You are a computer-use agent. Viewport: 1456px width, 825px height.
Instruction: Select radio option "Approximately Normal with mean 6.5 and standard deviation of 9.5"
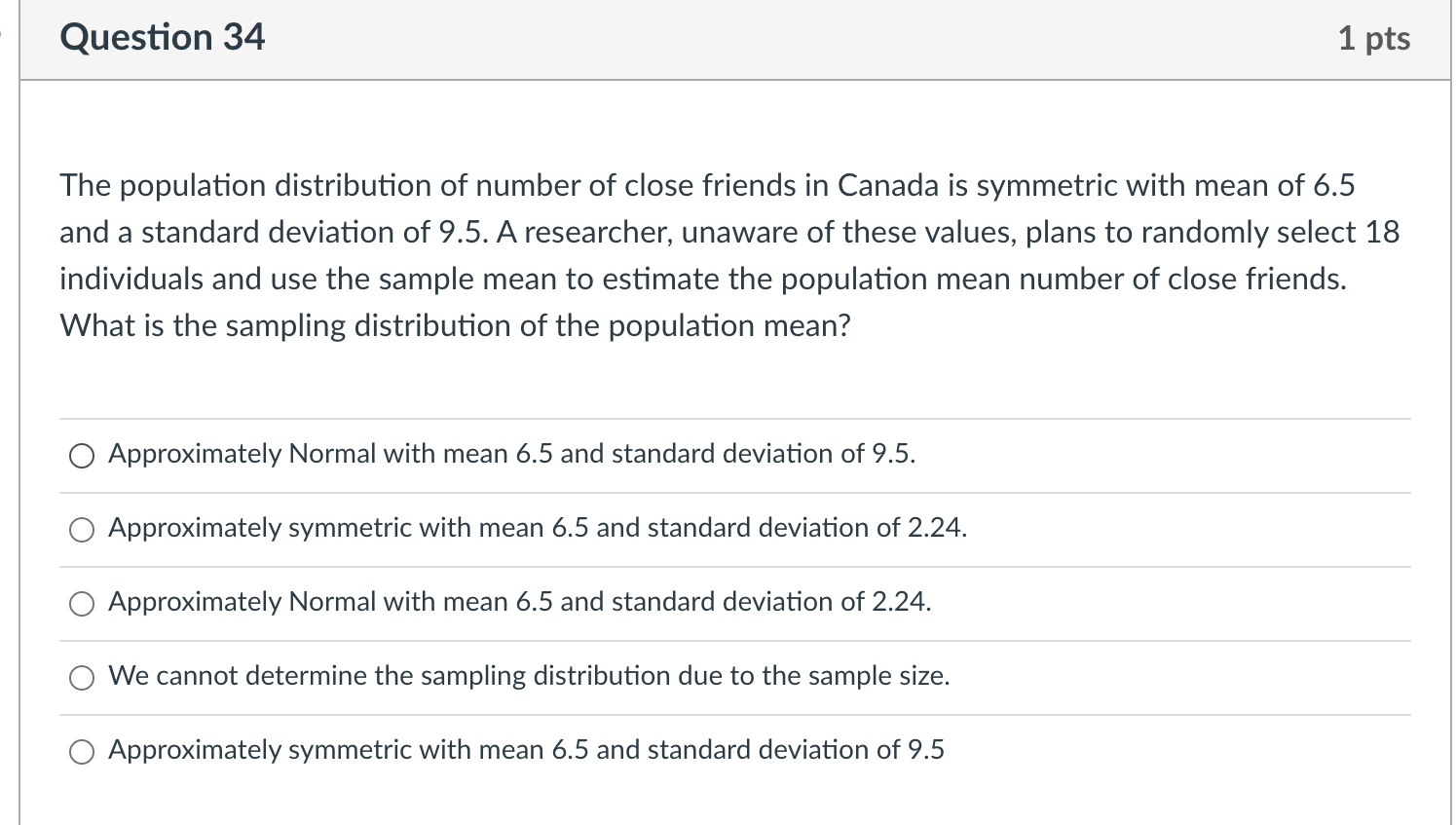[82, 454]
